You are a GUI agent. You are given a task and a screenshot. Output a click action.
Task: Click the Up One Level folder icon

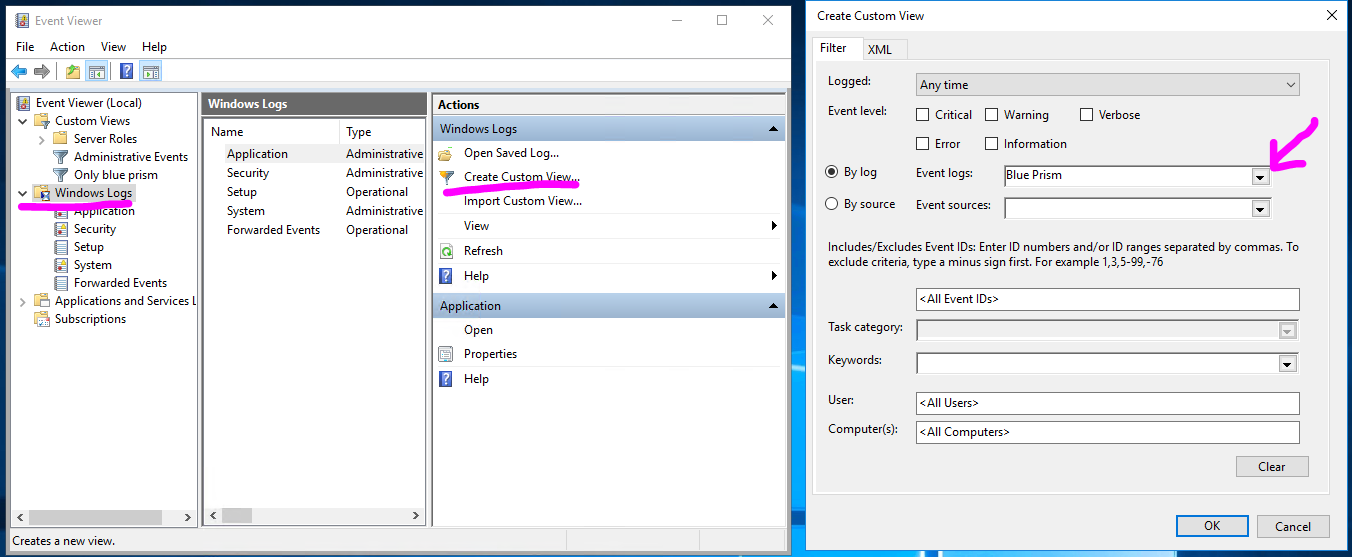[73, 71]
